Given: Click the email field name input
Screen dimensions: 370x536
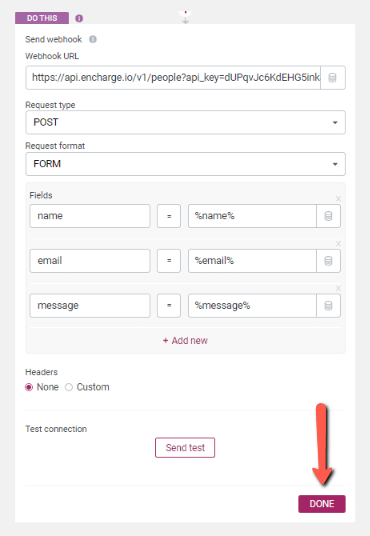Looking at the screenshot, I should [x=90, y=261].
